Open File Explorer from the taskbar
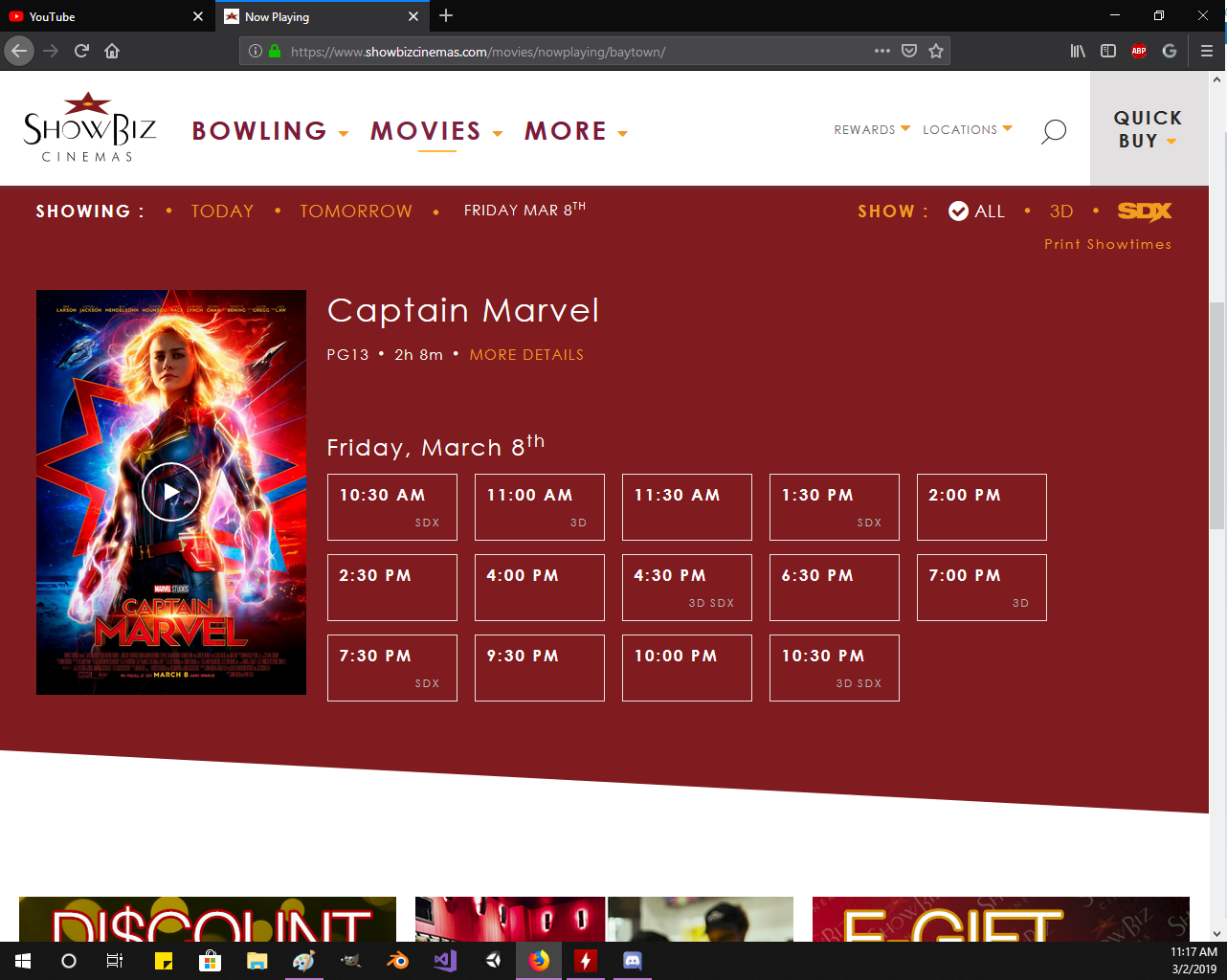The height and width of the screenshot is (980, 1227). click(x=257, y=961)
